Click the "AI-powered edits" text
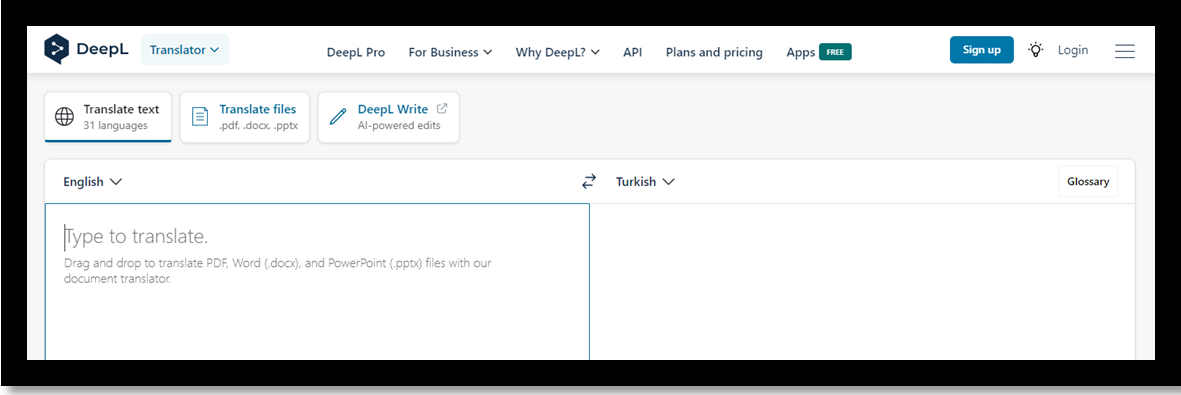 click(x=399, y=126)
